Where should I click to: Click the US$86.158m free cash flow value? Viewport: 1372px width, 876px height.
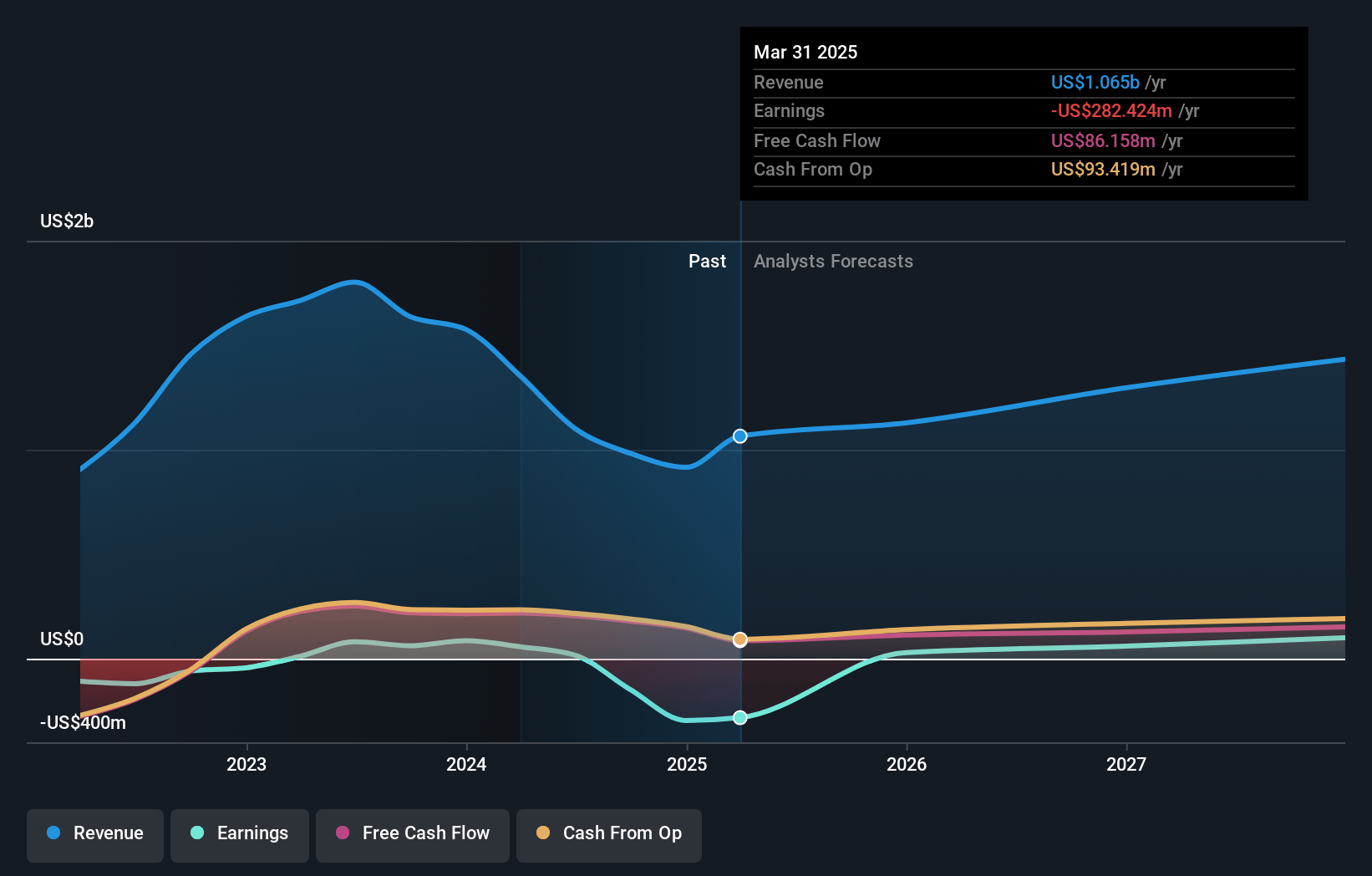(x=1103, y=140)
